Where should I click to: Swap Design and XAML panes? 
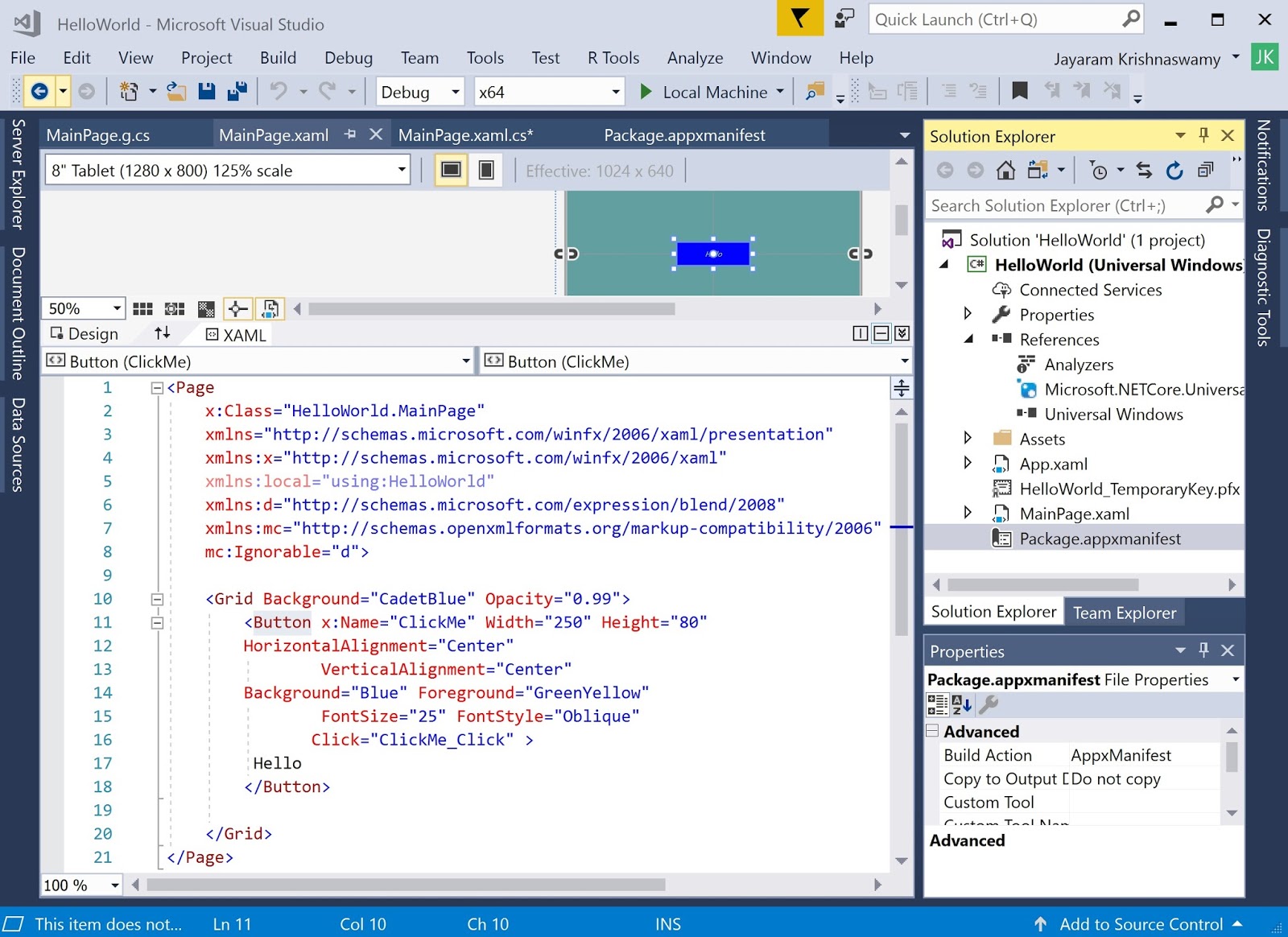[162, 333]
